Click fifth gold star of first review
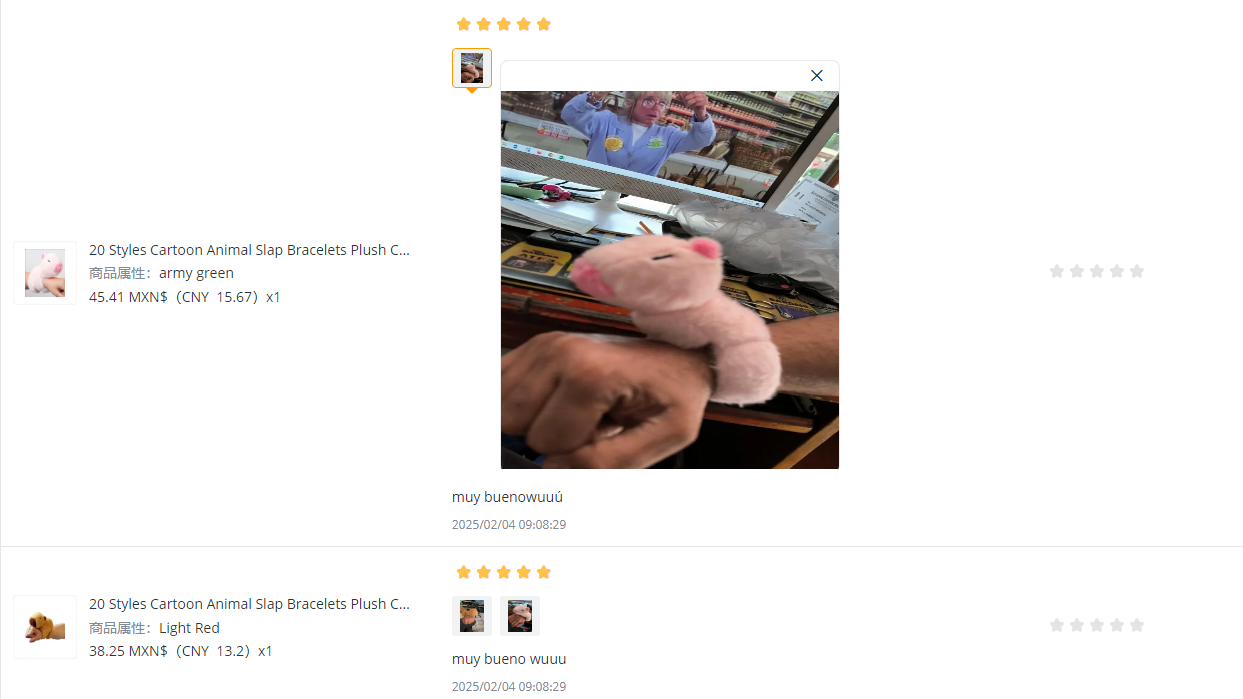This screenshot has height=699, width=1243. 544,24
